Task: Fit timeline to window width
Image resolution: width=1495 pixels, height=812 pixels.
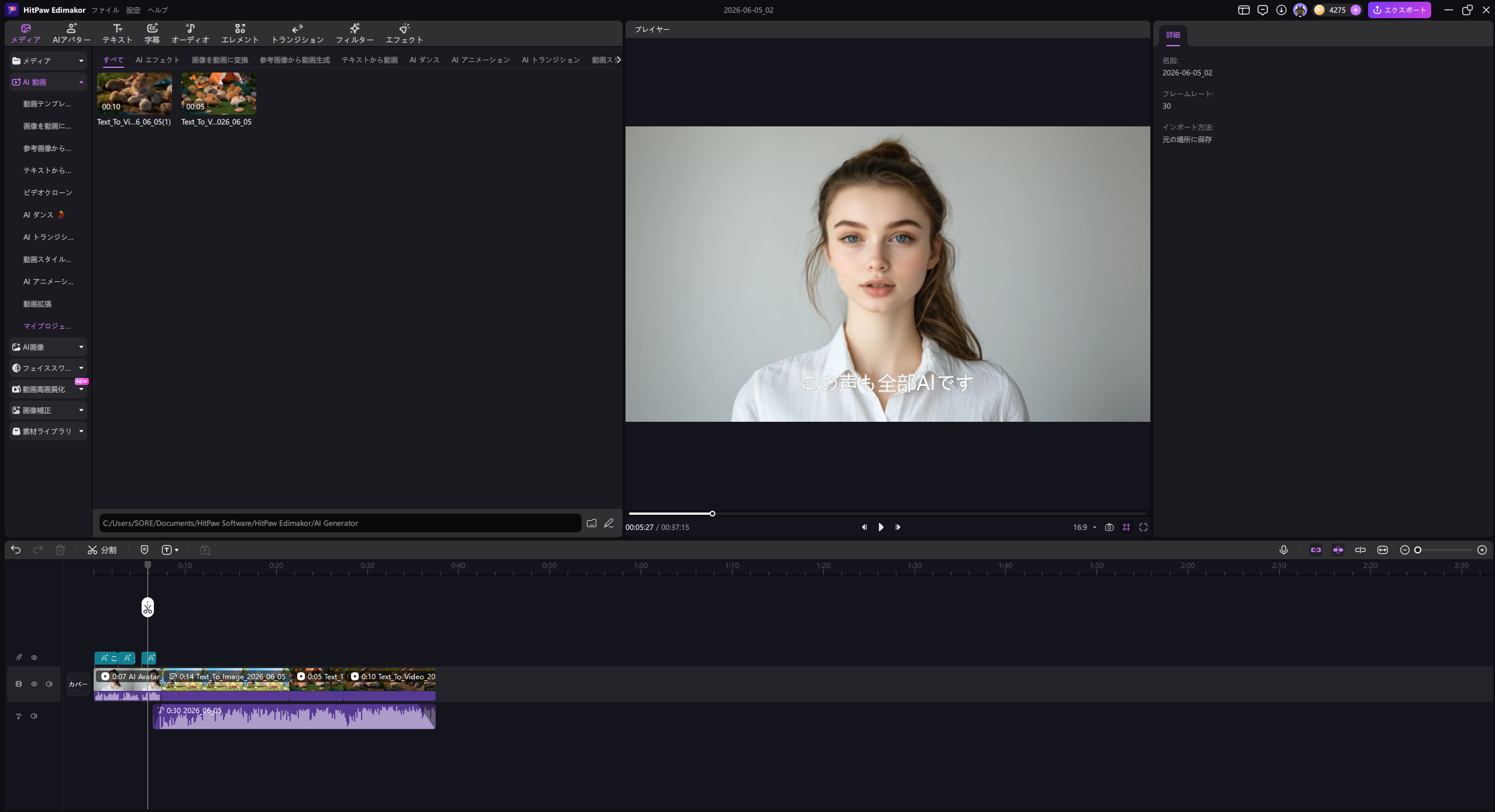Action: (x=1383, y=550)
